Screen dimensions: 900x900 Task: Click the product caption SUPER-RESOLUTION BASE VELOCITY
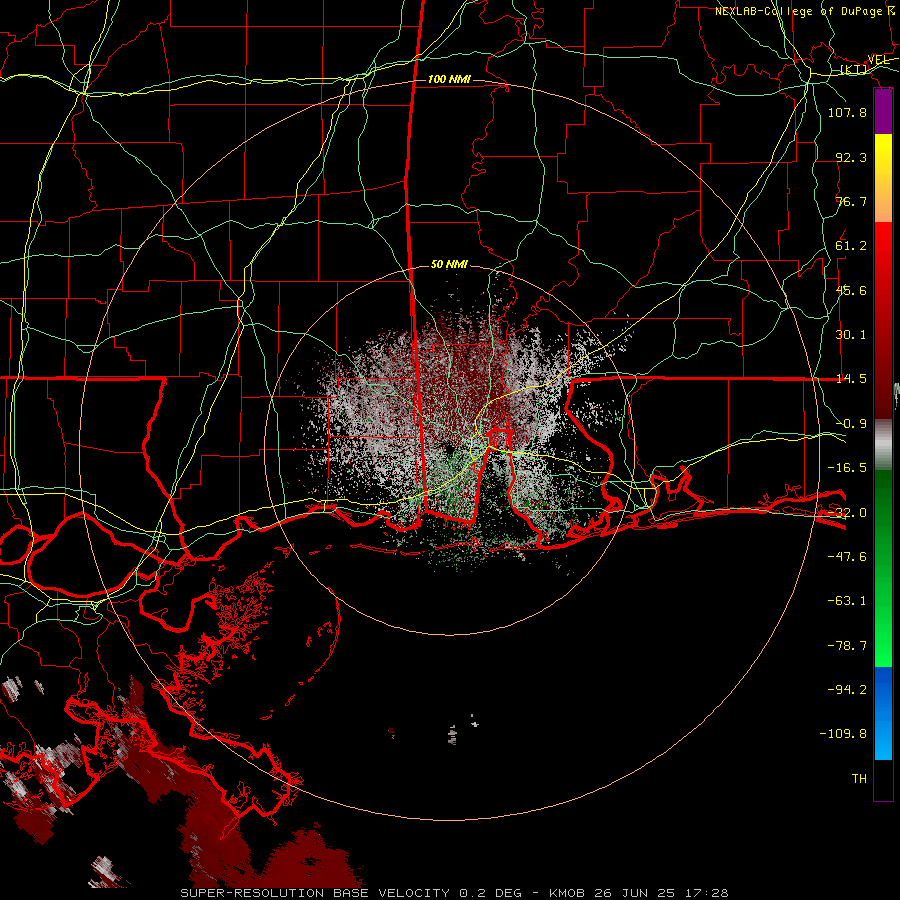(x=315, y=893)
